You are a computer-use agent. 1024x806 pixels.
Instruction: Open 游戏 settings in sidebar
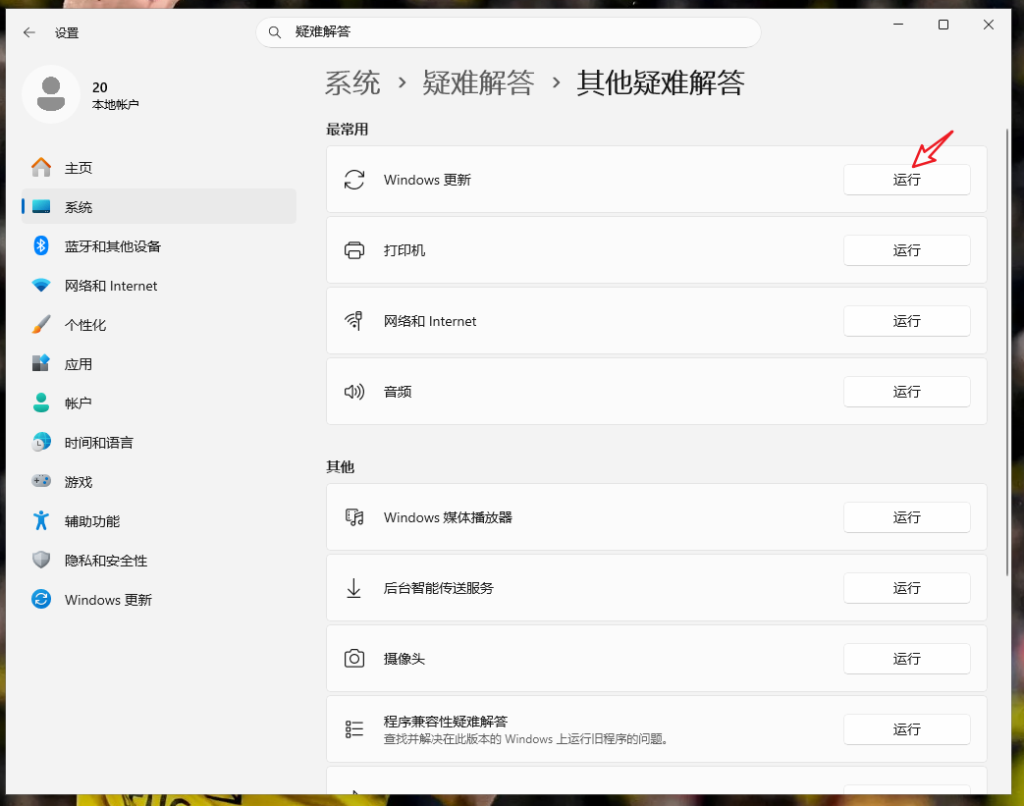(x=159, y=481)
